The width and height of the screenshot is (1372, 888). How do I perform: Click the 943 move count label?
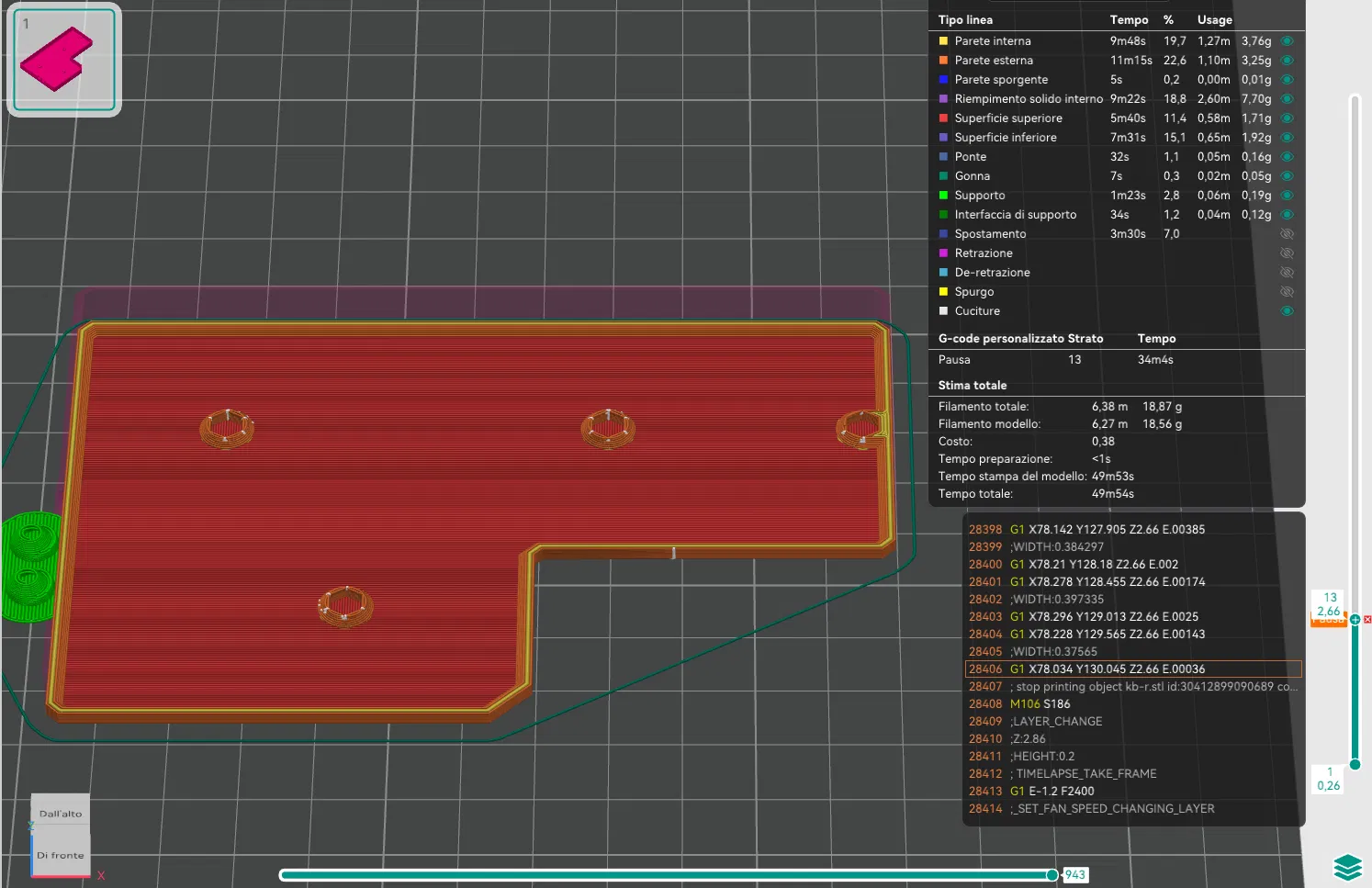coord(1074,875)
